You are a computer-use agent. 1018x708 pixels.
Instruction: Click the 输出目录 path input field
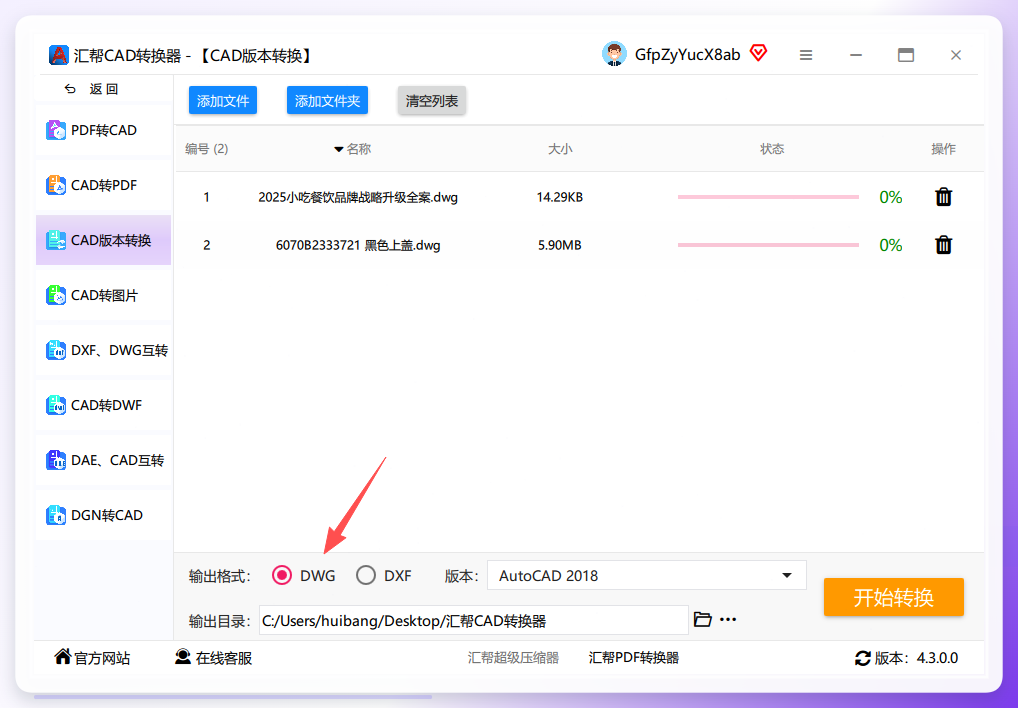[473, 620]
